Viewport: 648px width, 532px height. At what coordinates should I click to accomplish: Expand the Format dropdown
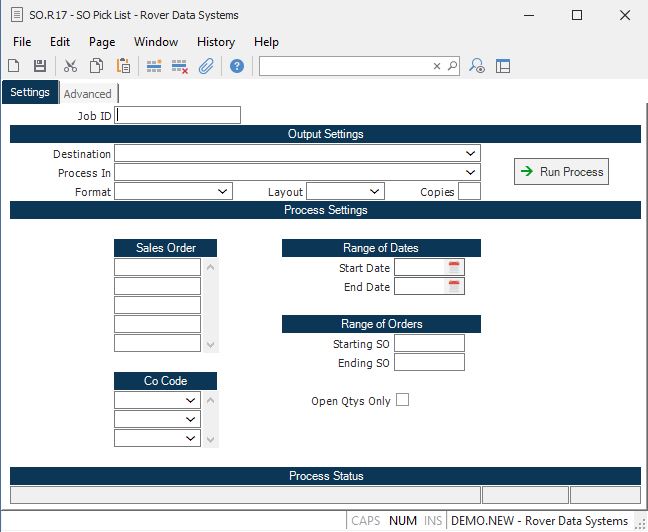point(222,191)
